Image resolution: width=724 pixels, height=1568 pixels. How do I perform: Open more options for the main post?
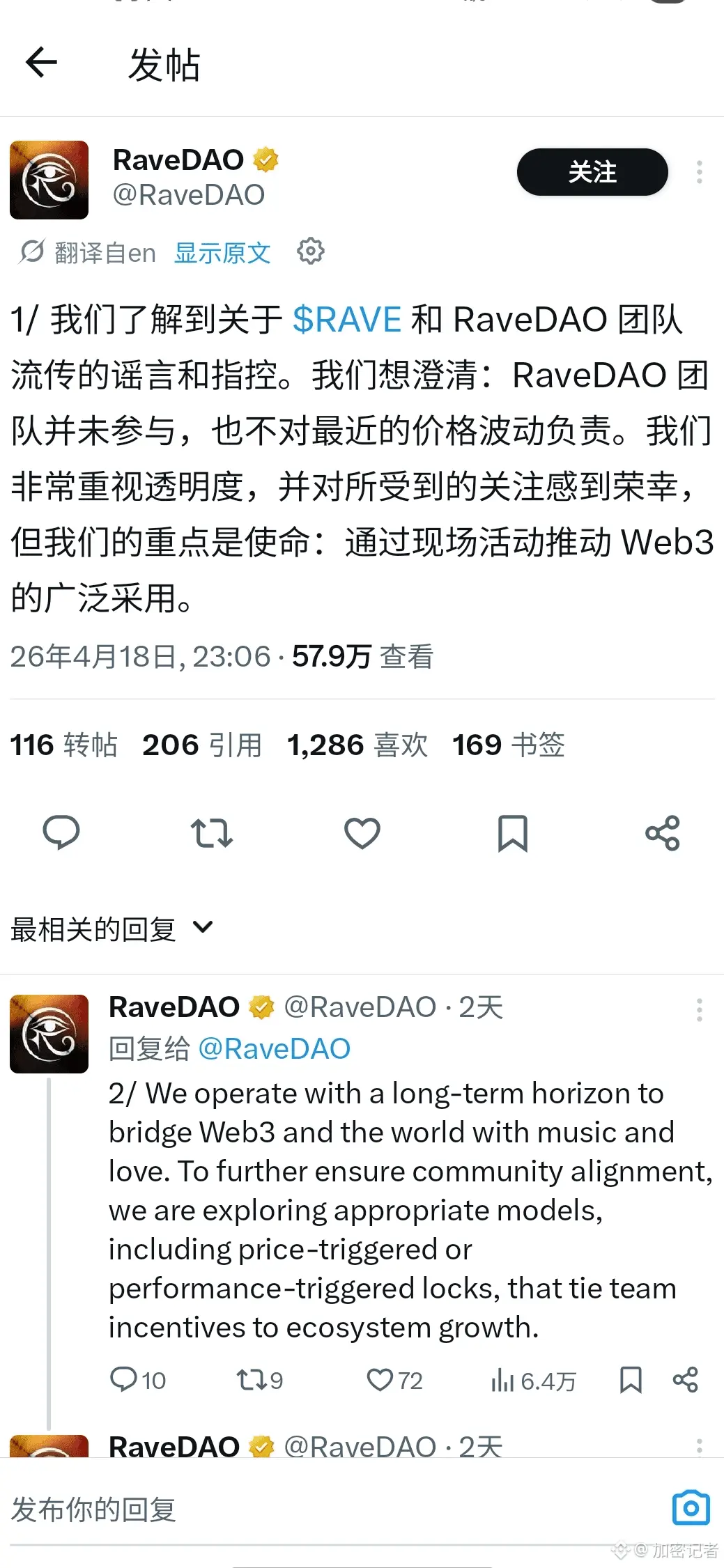[x=700, y=172]
